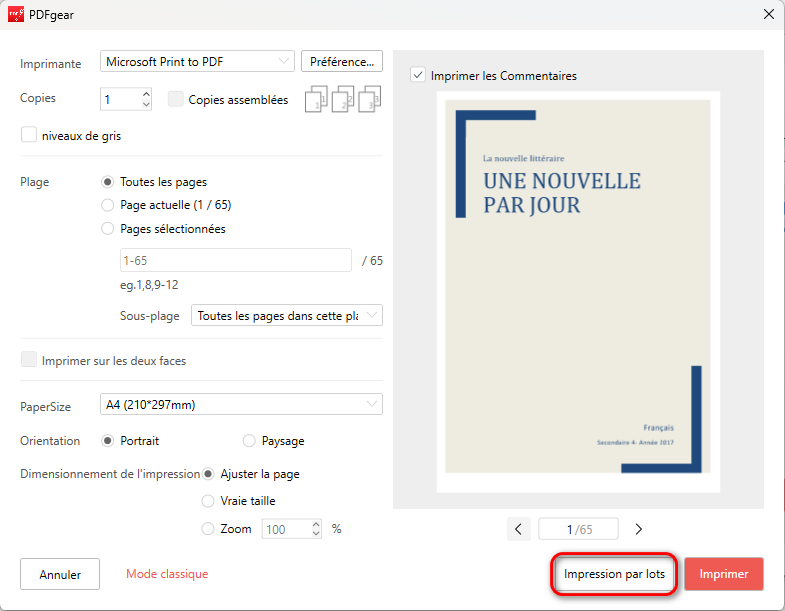Screen dimensions: 785x611
Task: Open the Imprimante printer dropdown
Action: tap(197, 62)
